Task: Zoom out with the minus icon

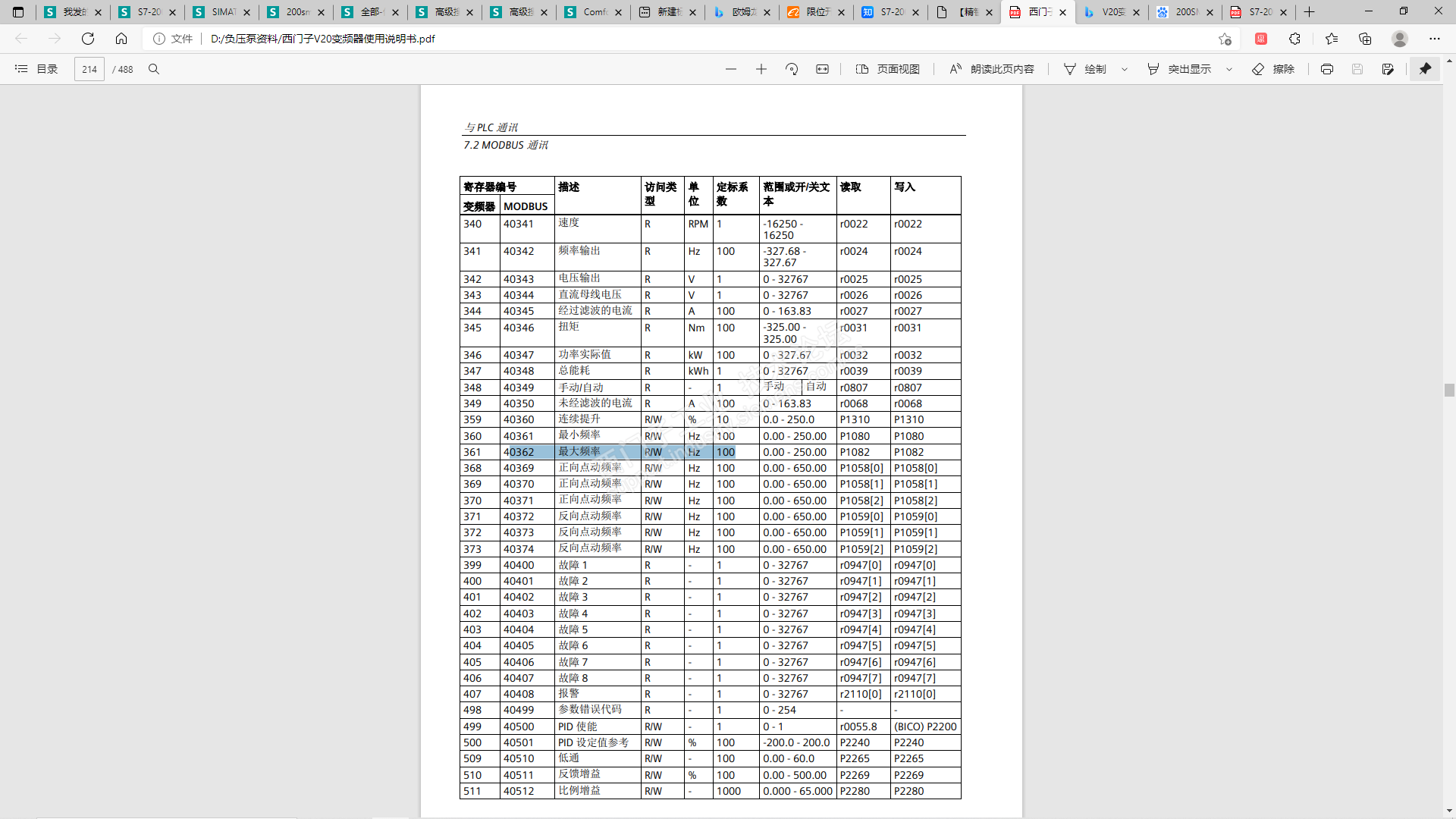Action: [x=730, y=69]
